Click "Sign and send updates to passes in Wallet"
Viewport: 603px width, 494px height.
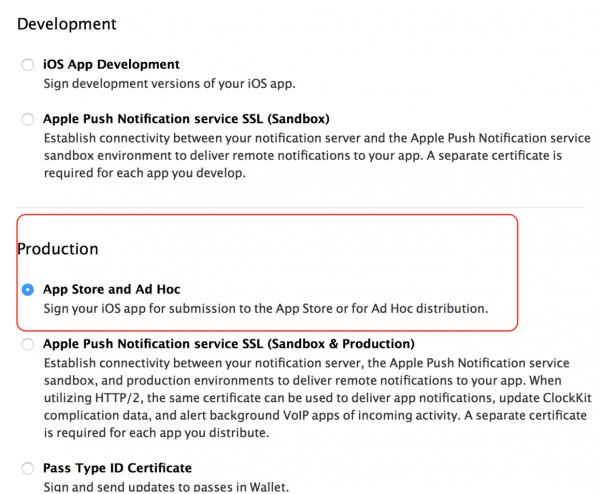[167, 486]
